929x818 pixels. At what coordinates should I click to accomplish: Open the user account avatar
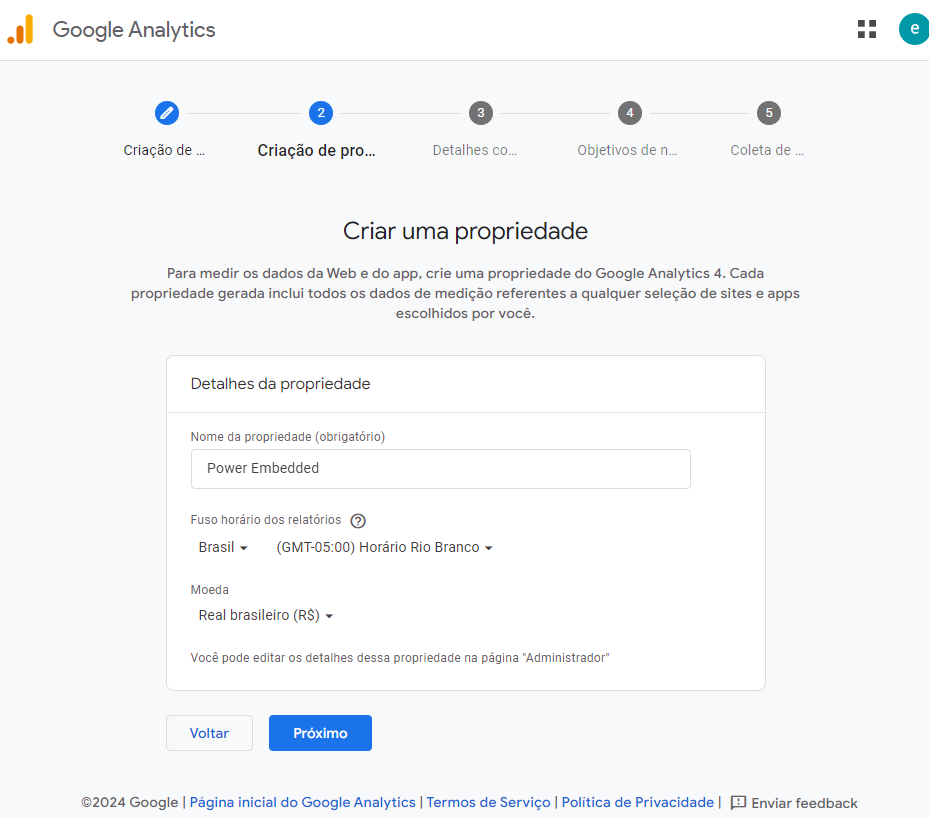[x=913, y=29]
